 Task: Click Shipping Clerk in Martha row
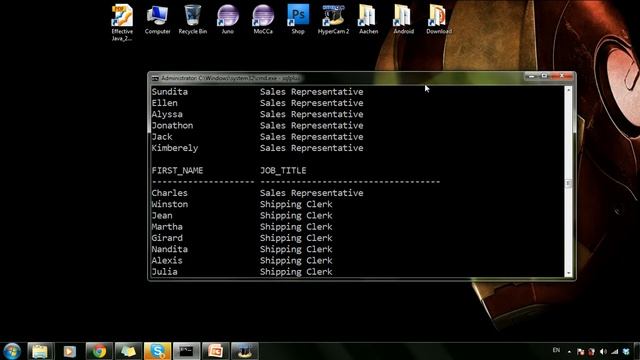tap(296, 227)
